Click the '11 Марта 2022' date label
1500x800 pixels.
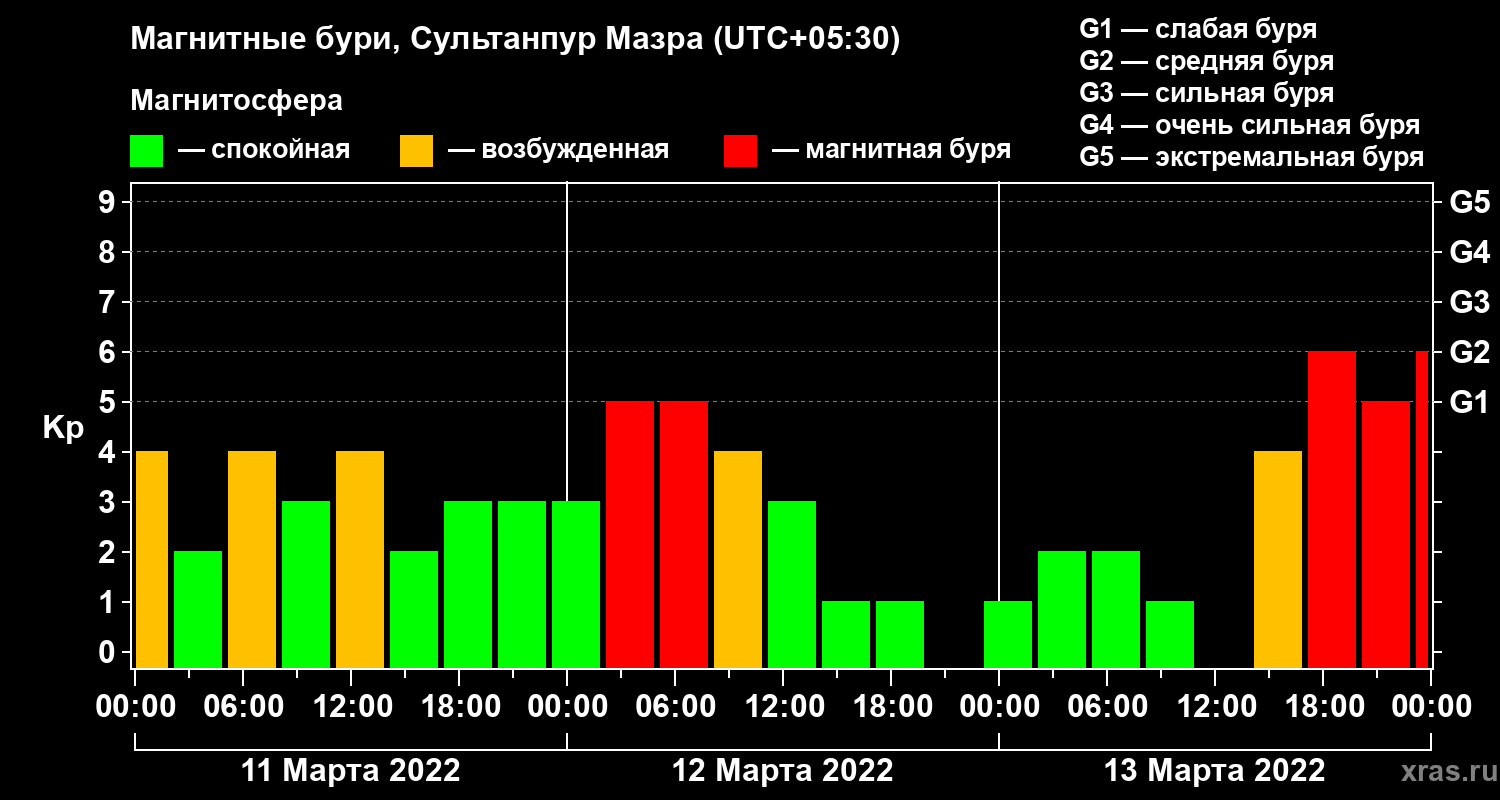click(x=351, y=771)
